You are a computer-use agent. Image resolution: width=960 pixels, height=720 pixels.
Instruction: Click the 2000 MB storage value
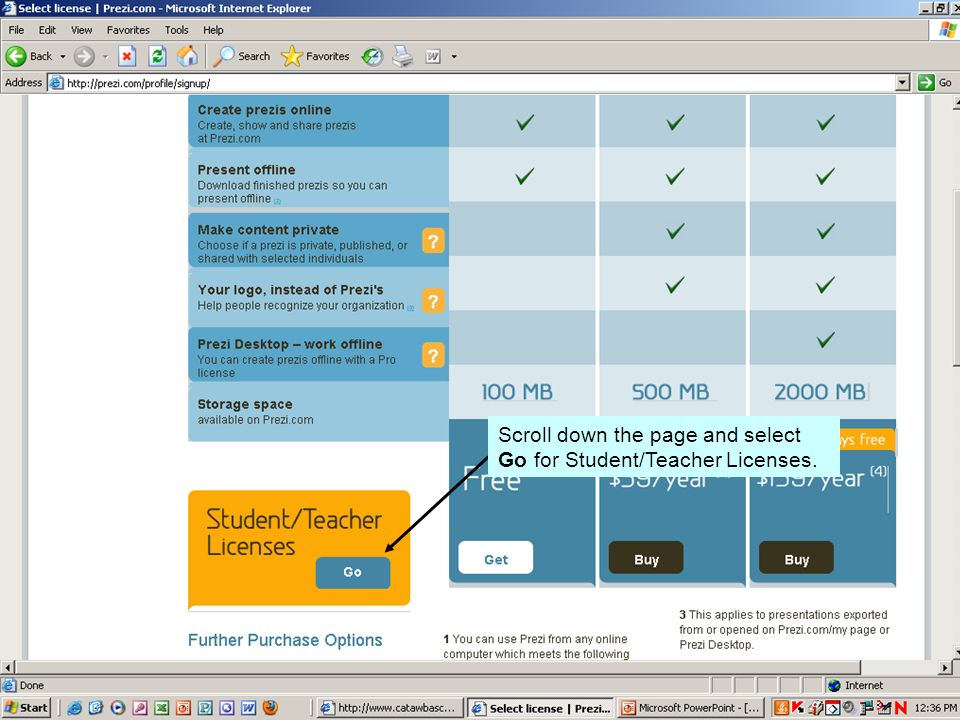(x=820, y=392)
